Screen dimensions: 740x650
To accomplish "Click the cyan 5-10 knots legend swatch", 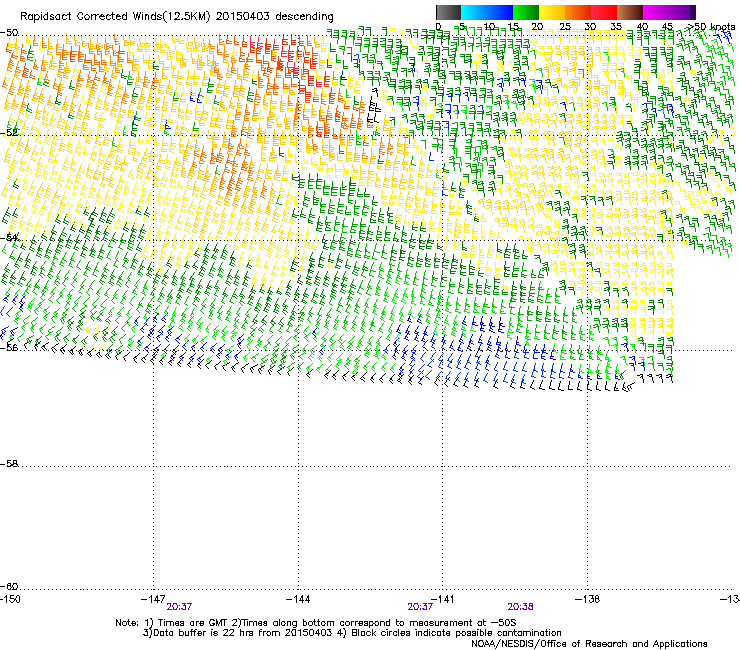I will (x=474, y=12).
